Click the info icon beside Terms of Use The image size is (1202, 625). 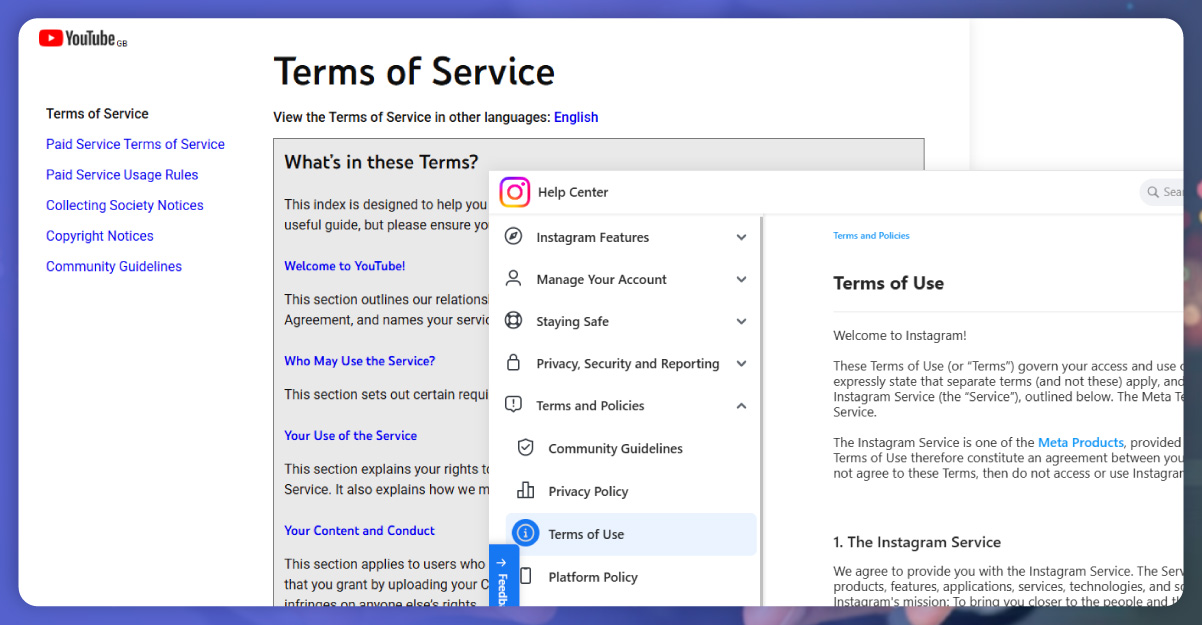click(x=525, y=534)
